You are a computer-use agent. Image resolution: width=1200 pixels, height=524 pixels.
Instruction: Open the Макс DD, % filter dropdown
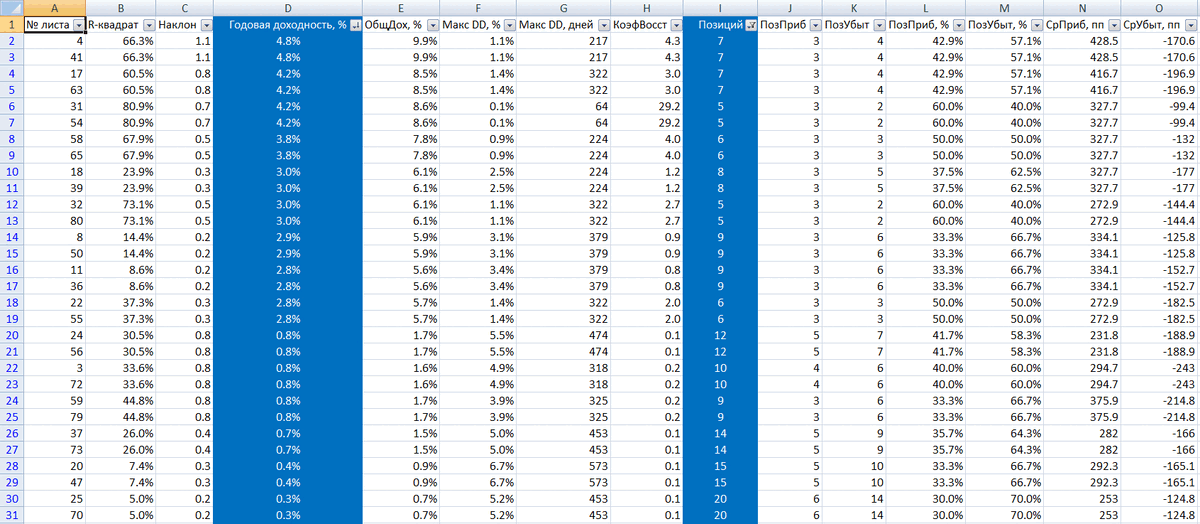[508, 24]
